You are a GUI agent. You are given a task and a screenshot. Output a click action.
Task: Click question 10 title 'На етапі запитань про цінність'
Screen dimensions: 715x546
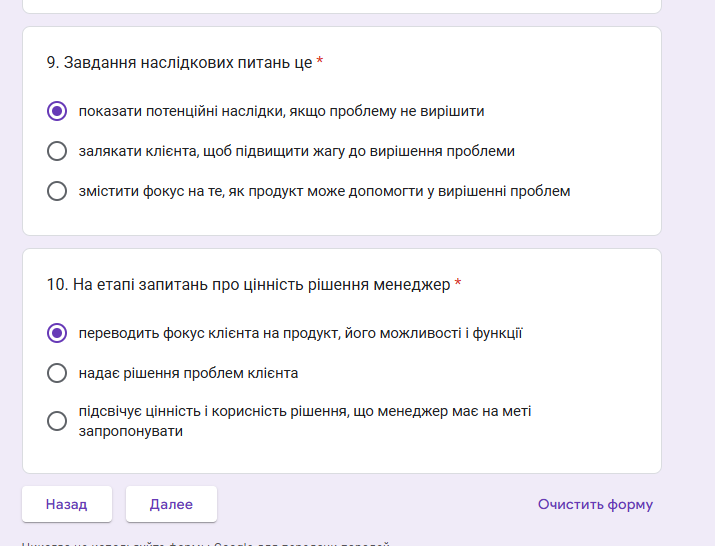point(248,285)
